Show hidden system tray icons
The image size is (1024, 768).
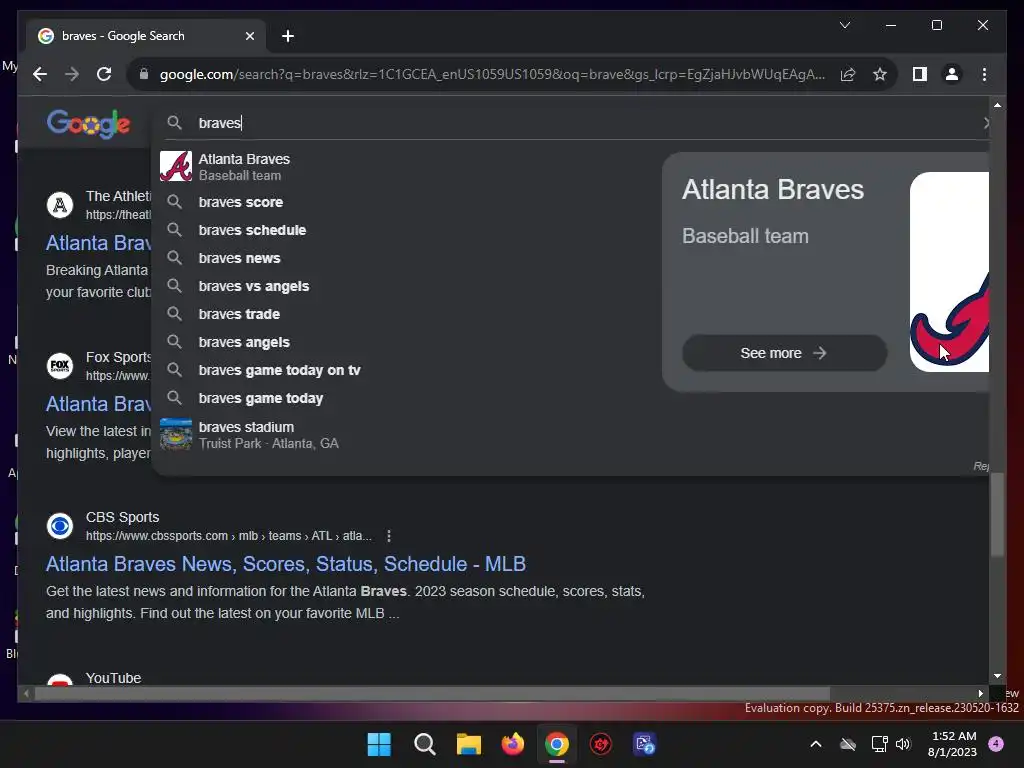[816, 744]
